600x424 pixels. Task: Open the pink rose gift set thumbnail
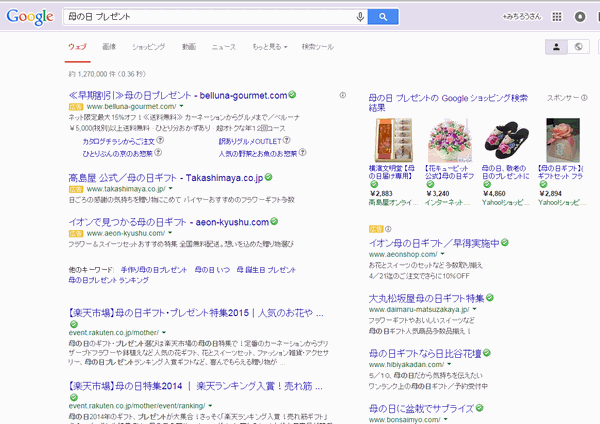pyautogui.click(x=562, y=140)
